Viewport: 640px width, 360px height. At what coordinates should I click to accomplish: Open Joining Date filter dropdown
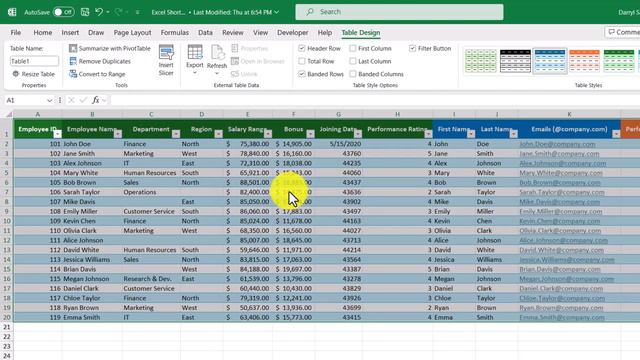click(358, 134)
